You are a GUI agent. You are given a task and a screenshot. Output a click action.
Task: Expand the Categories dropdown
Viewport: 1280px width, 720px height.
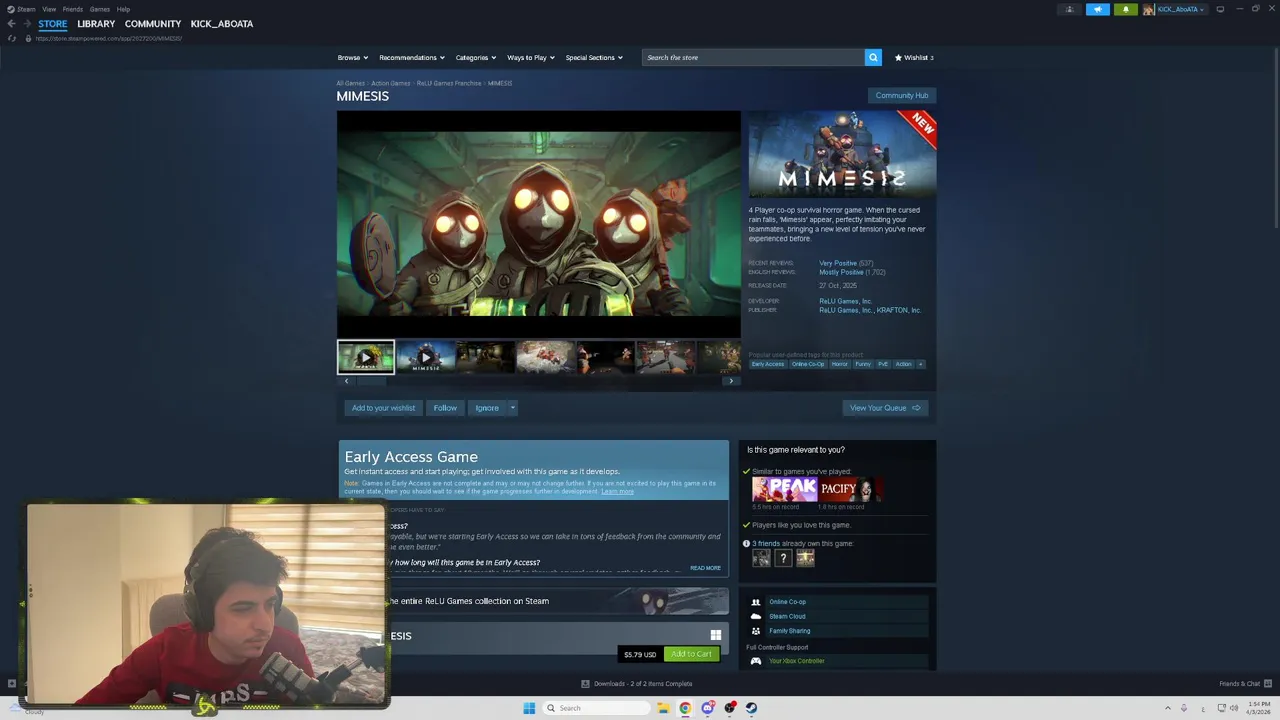pos(476,57)
